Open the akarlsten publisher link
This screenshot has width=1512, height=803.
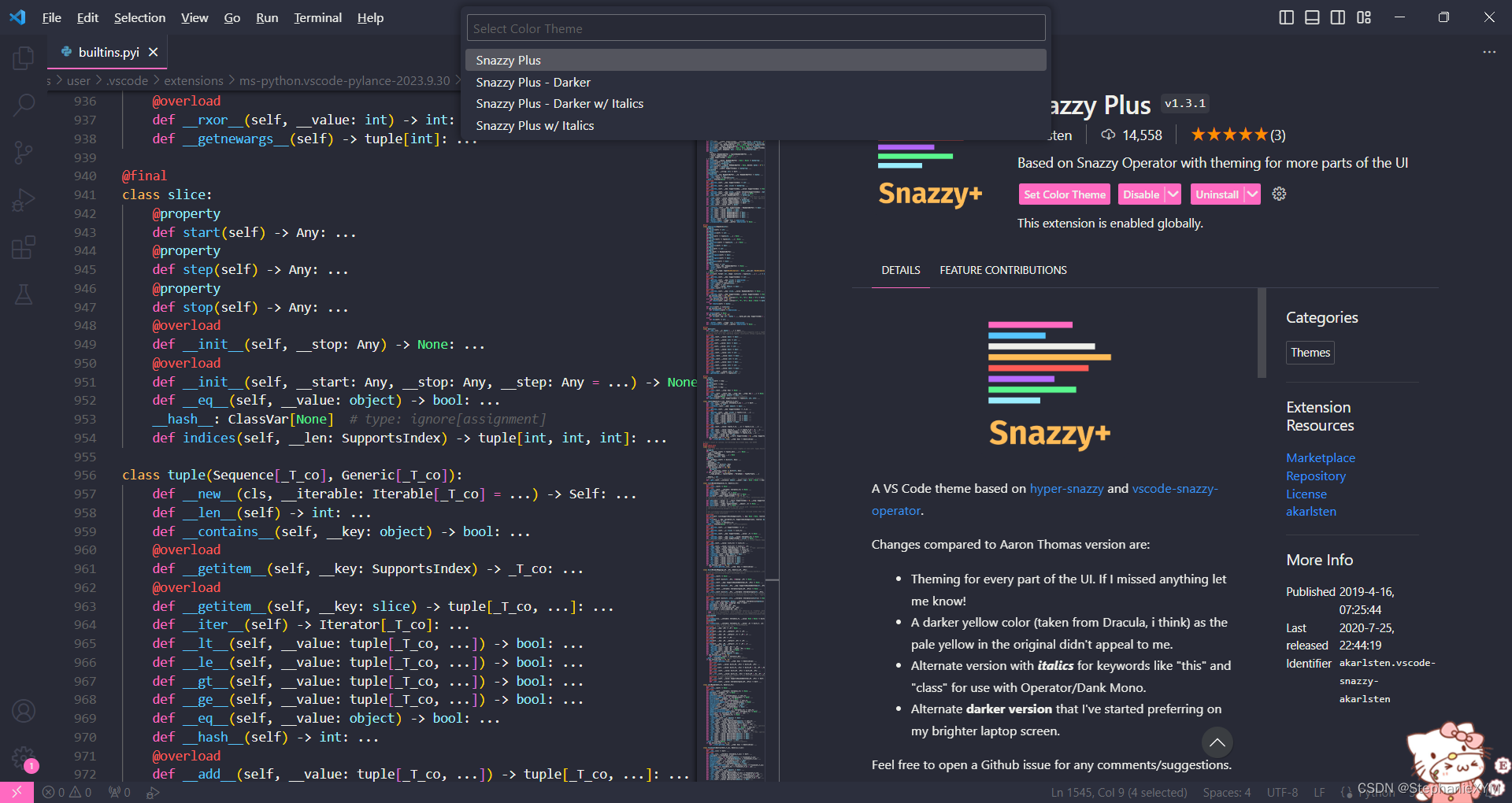(1311, 511)
